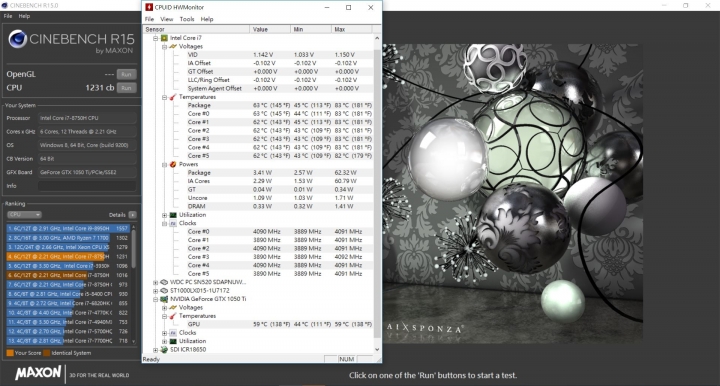Click the Cinebench logo sphere icon
This screenshot has height=386, width=720.
point(17,39)
